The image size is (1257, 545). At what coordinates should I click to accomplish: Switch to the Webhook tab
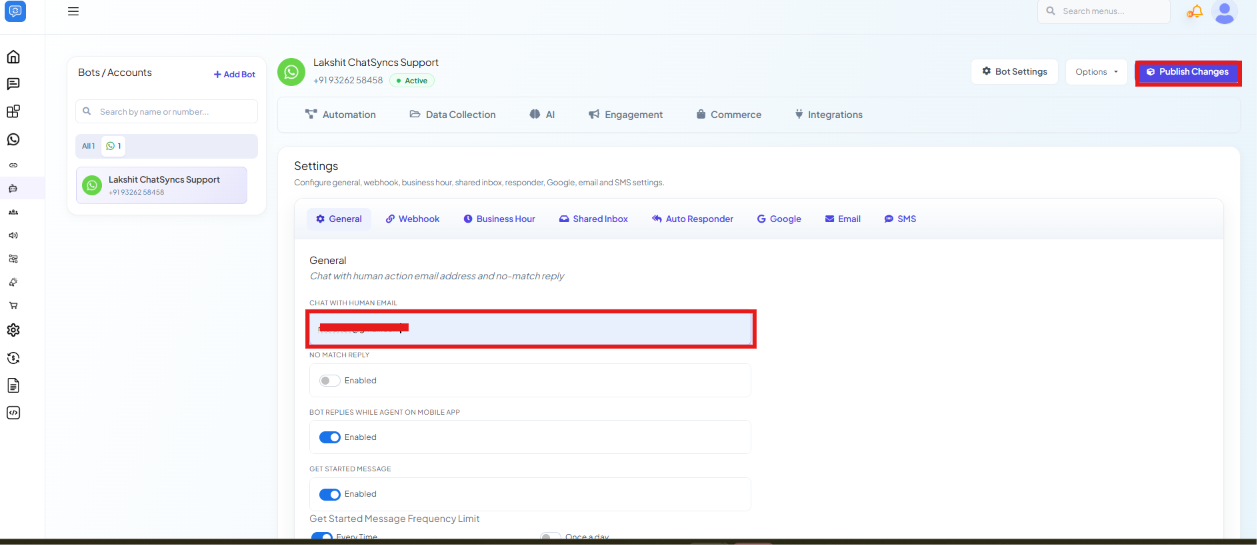(413, 219)
